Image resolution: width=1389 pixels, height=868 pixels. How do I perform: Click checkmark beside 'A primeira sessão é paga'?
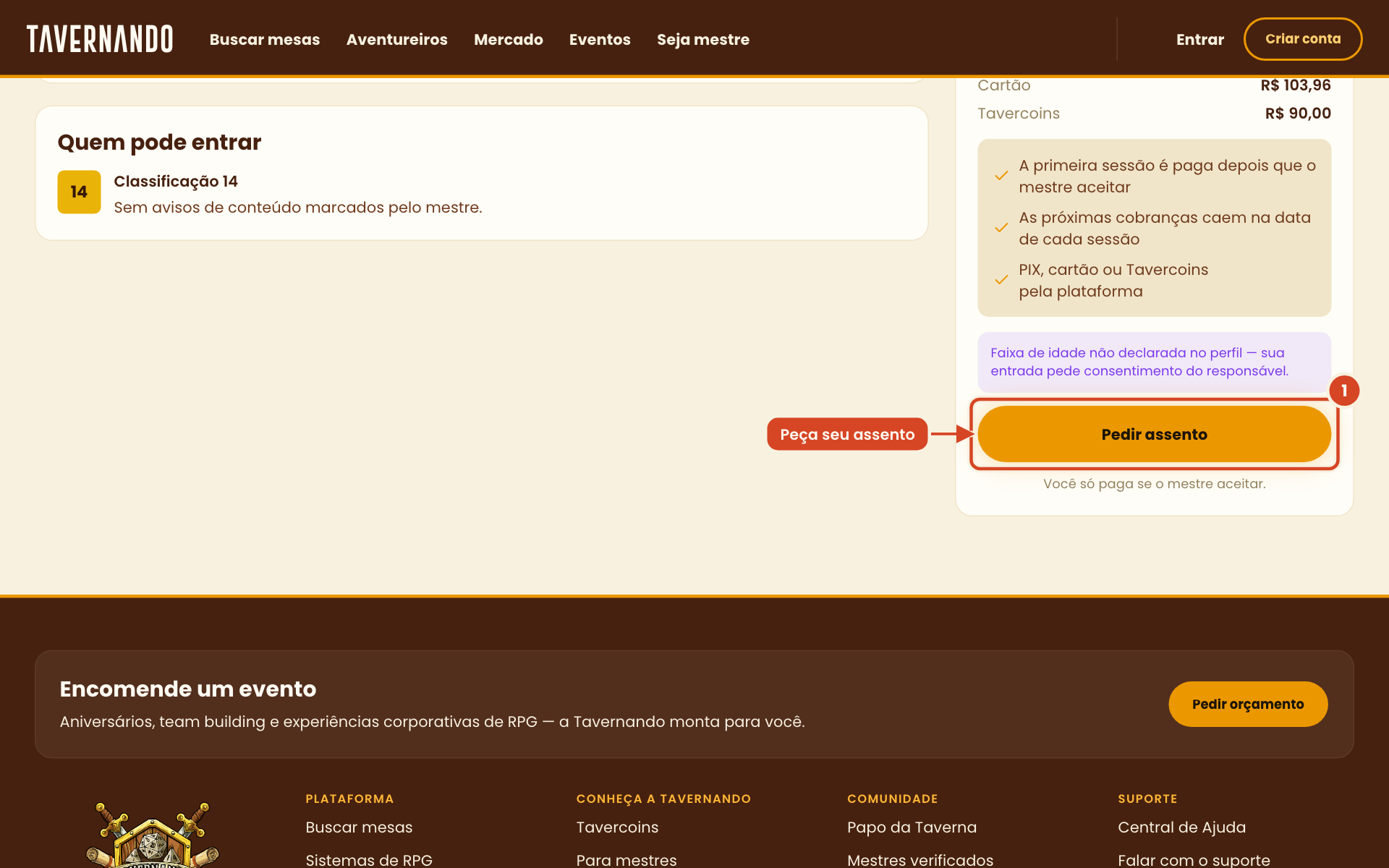1002,176
